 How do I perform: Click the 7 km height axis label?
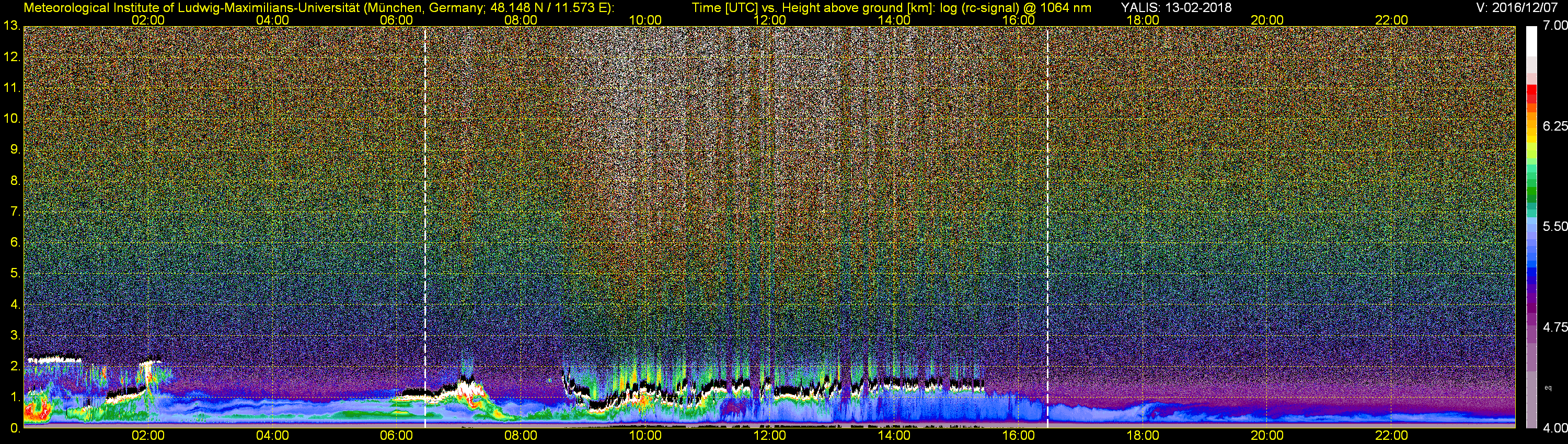[x=15, y=212]
